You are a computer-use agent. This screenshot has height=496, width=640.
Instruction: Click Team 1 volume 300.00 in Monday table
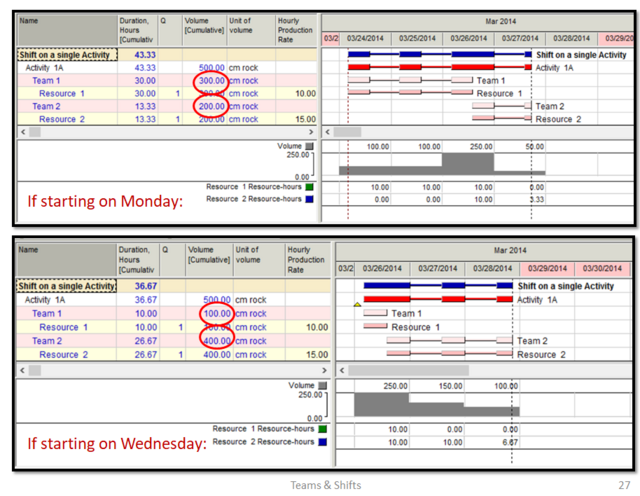211,81
